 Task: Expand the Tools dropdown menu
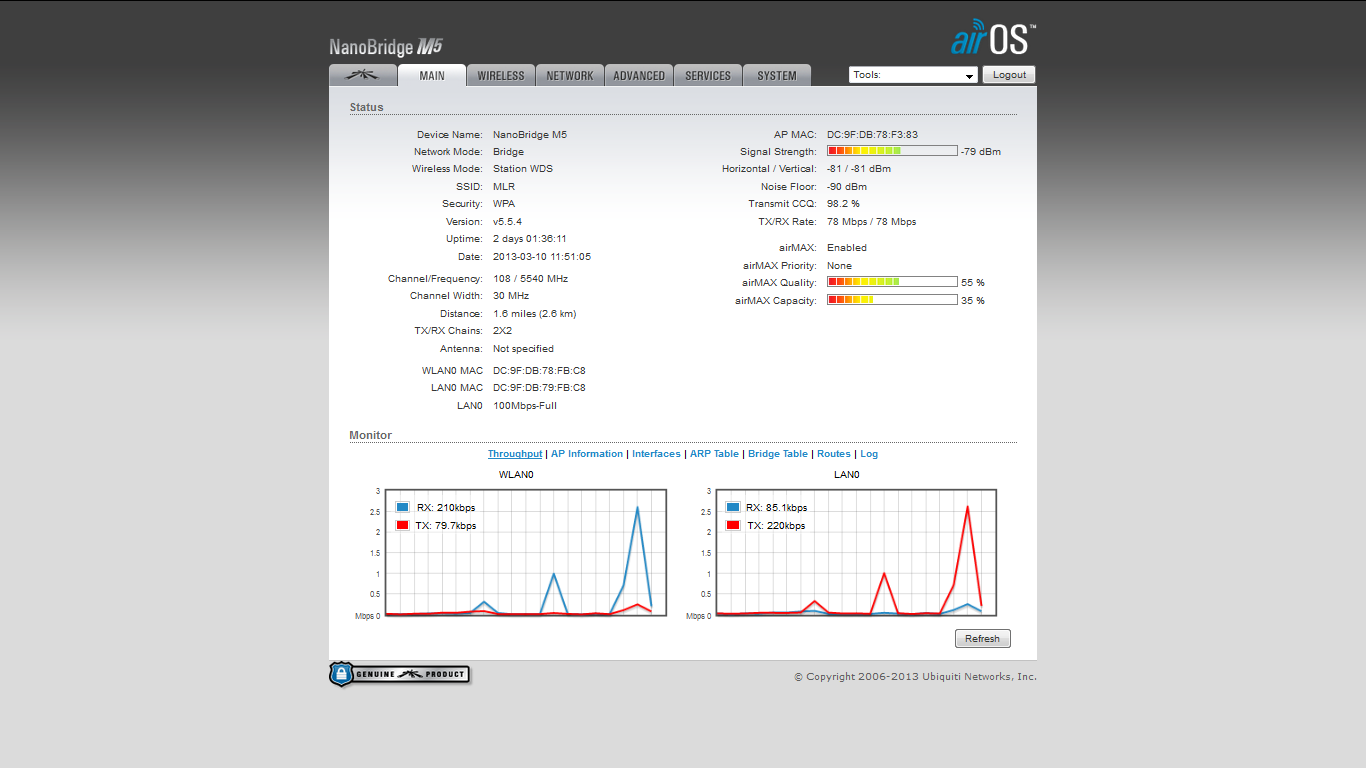[x=913, y=75]
